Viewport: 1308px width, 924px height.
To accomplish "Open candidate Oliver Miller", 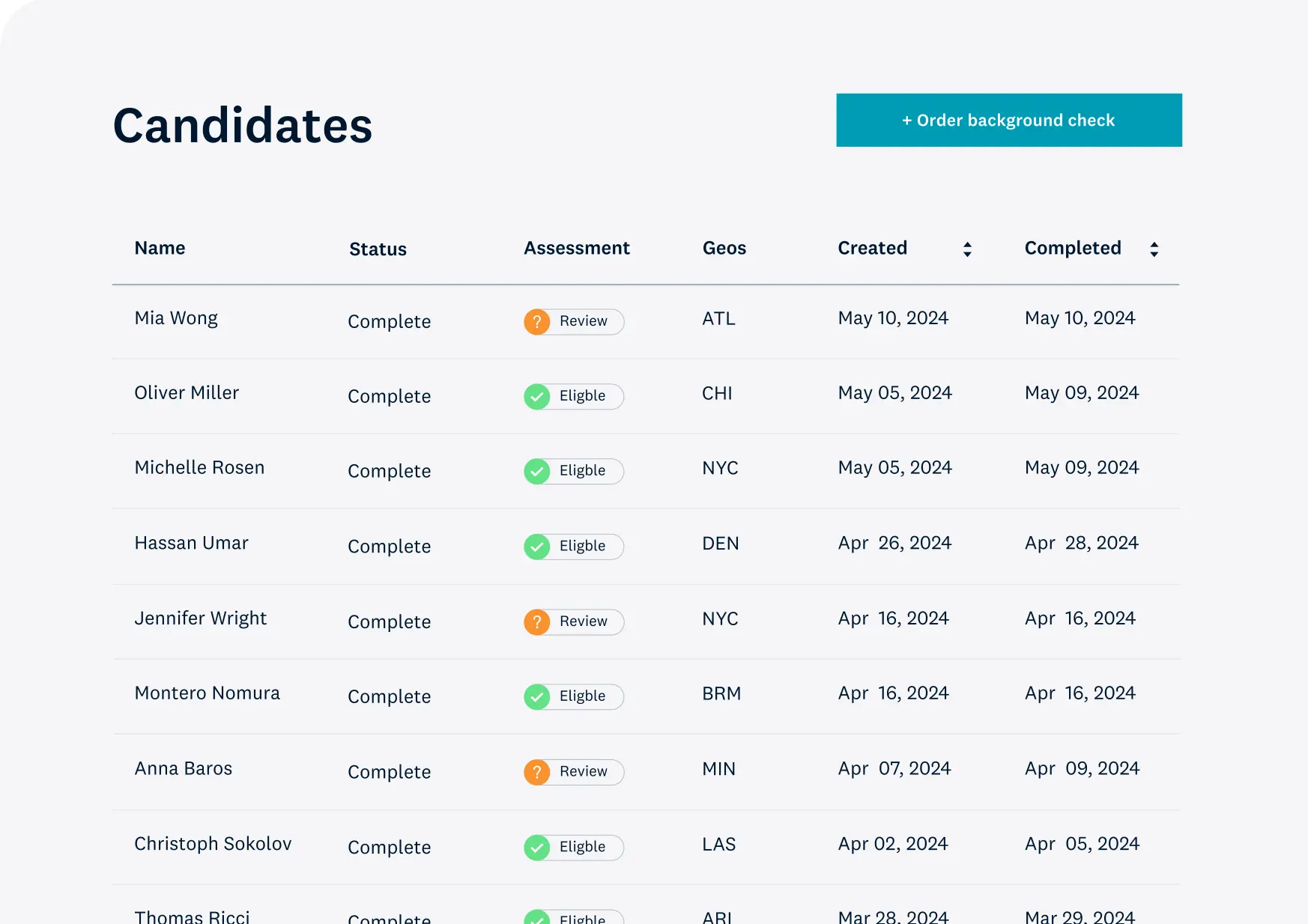I will [187, 393].
